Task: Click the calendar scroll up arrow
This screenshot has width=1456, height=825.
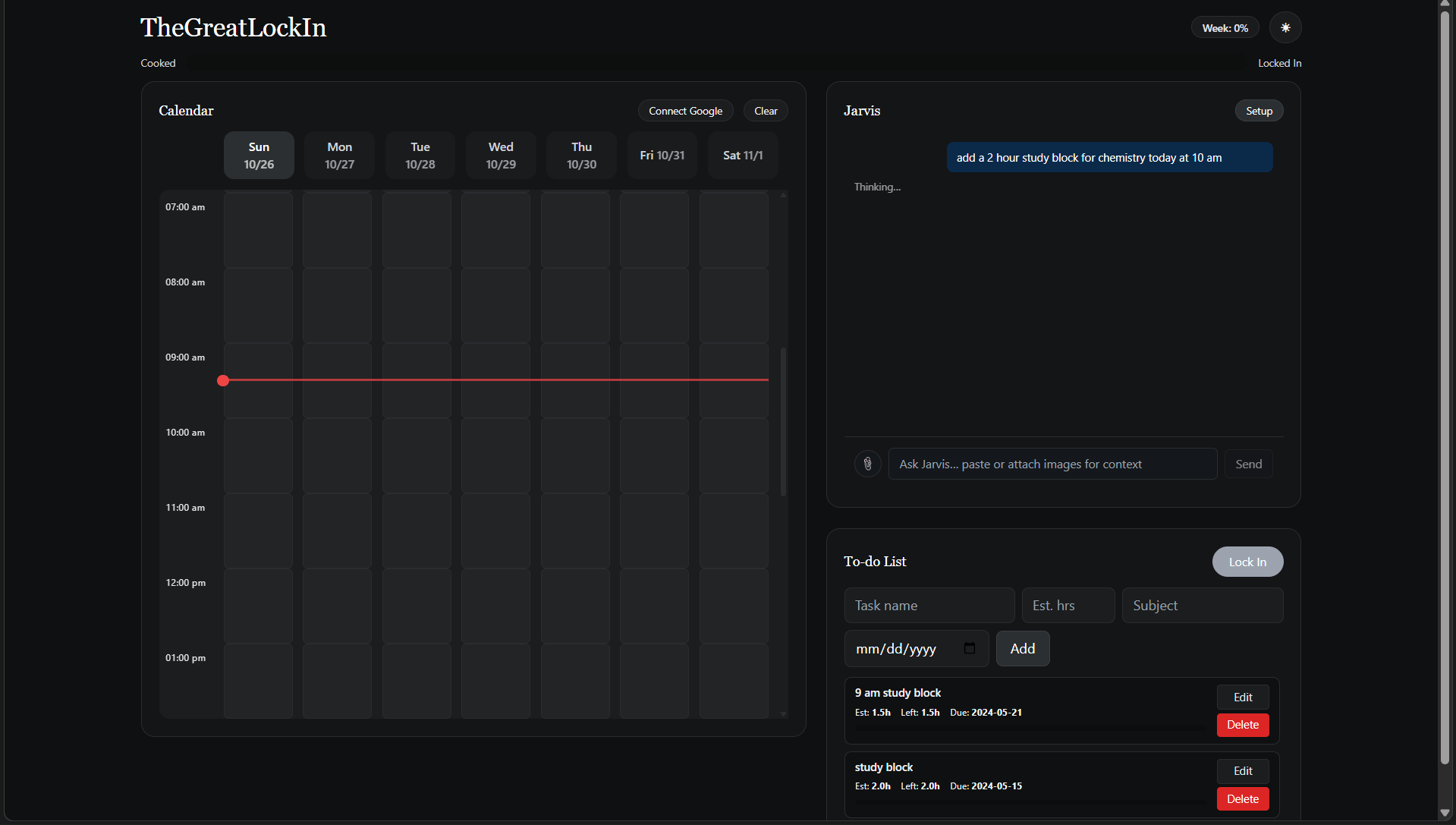Action: tap(783, 195)
